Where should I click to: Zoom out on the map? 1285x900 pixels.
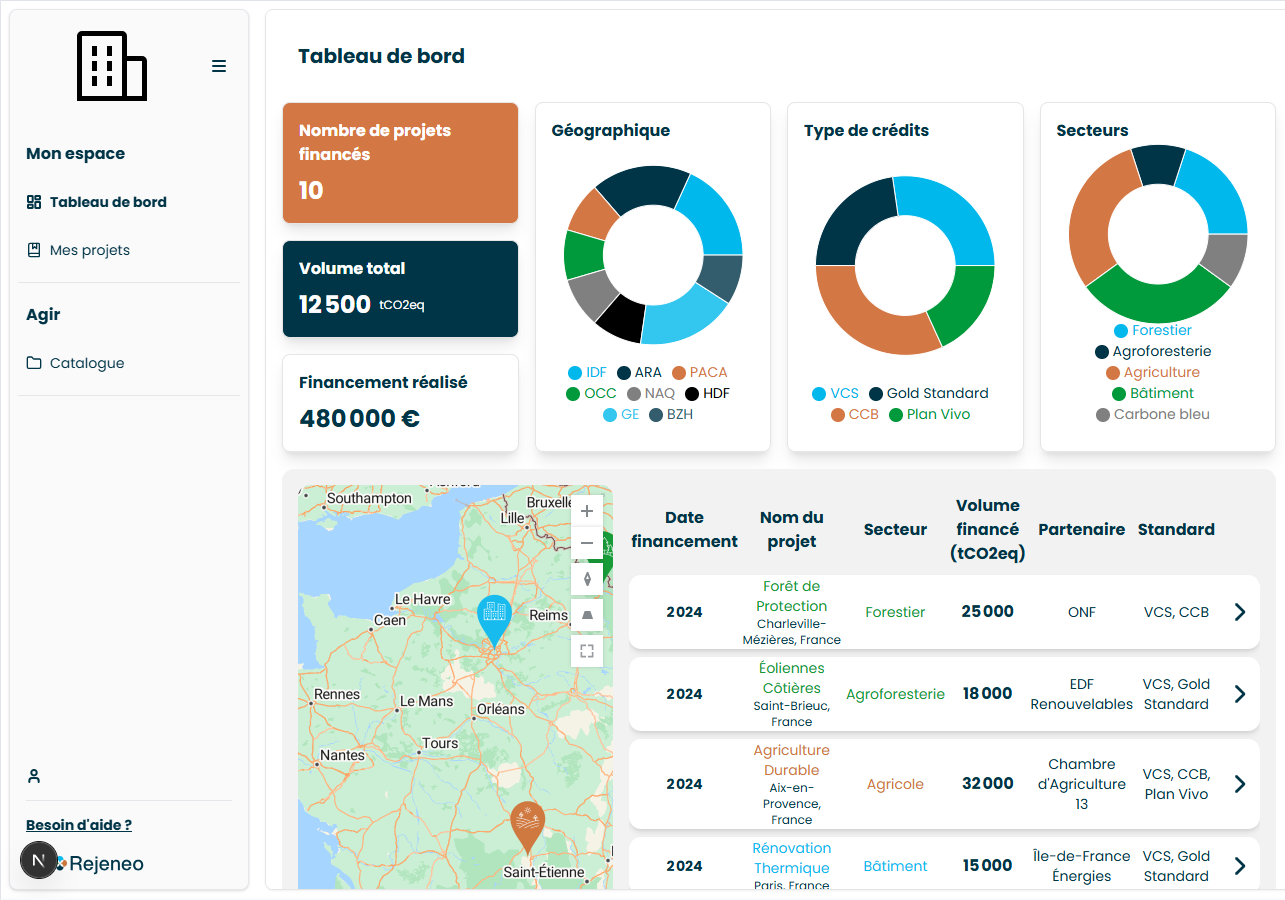(x=587, y=543)
